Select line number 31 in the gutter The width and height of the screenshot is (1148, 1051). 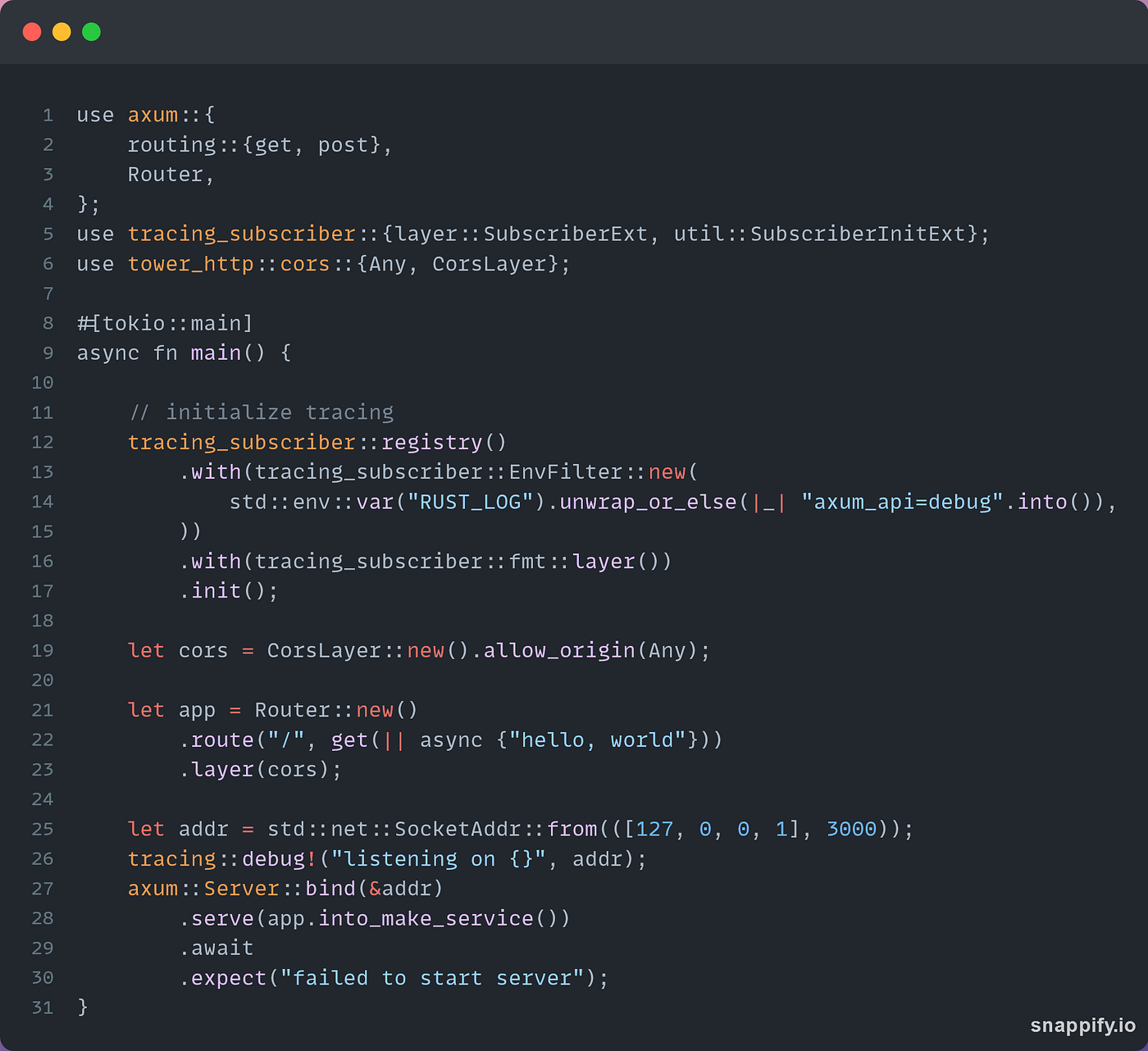point(42,1008)
